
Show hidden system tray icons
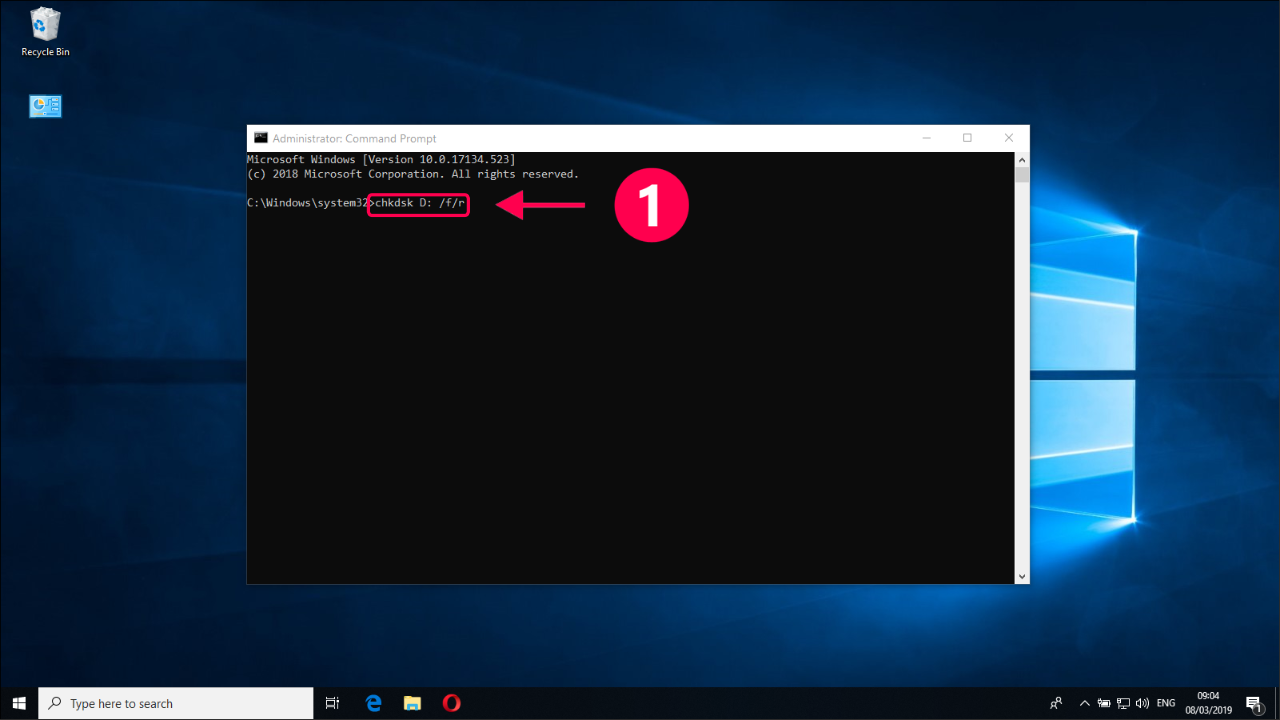point(1086,703)
